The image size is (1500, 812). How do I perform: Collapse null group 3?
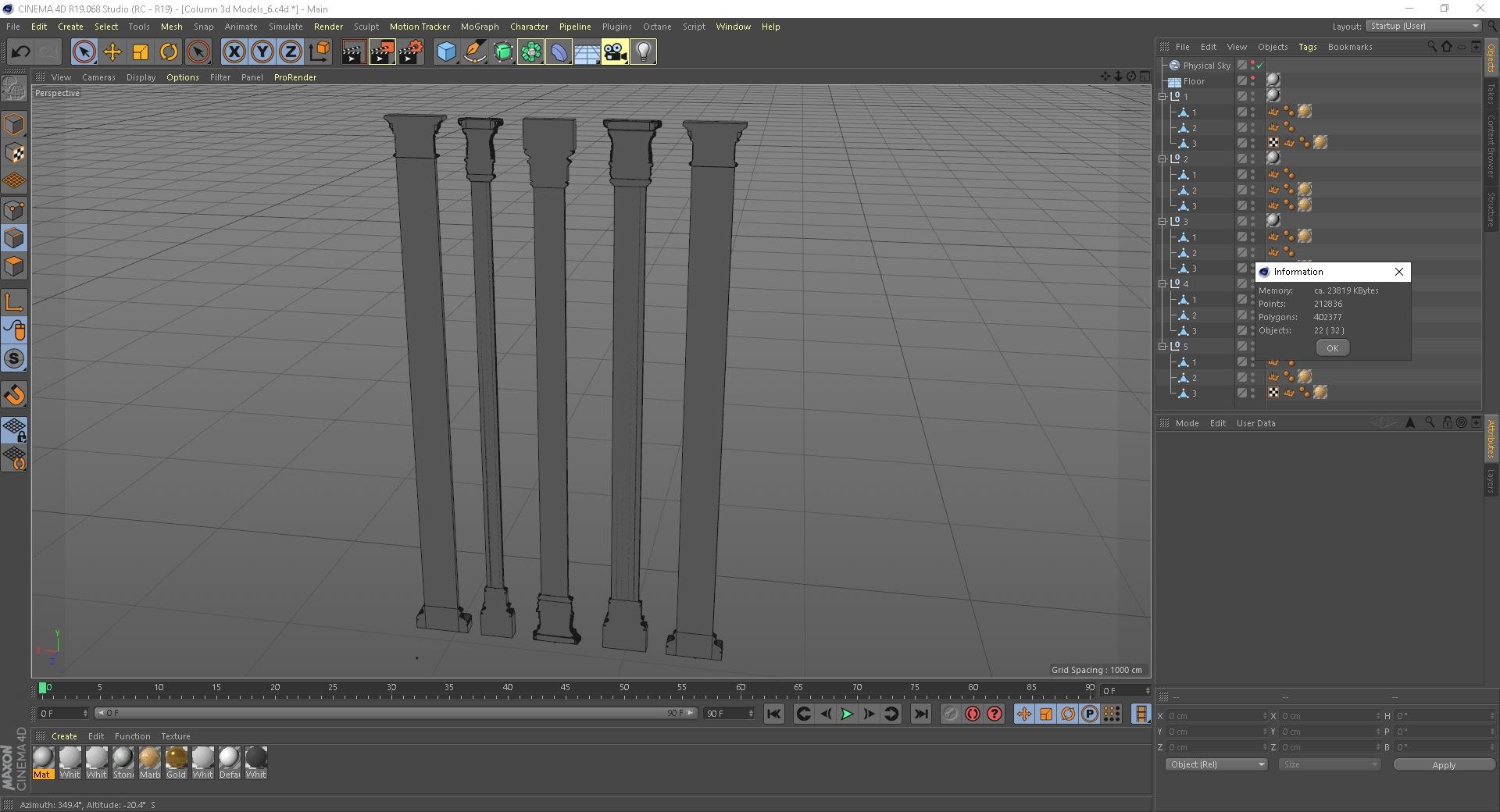coord(1162,222)
